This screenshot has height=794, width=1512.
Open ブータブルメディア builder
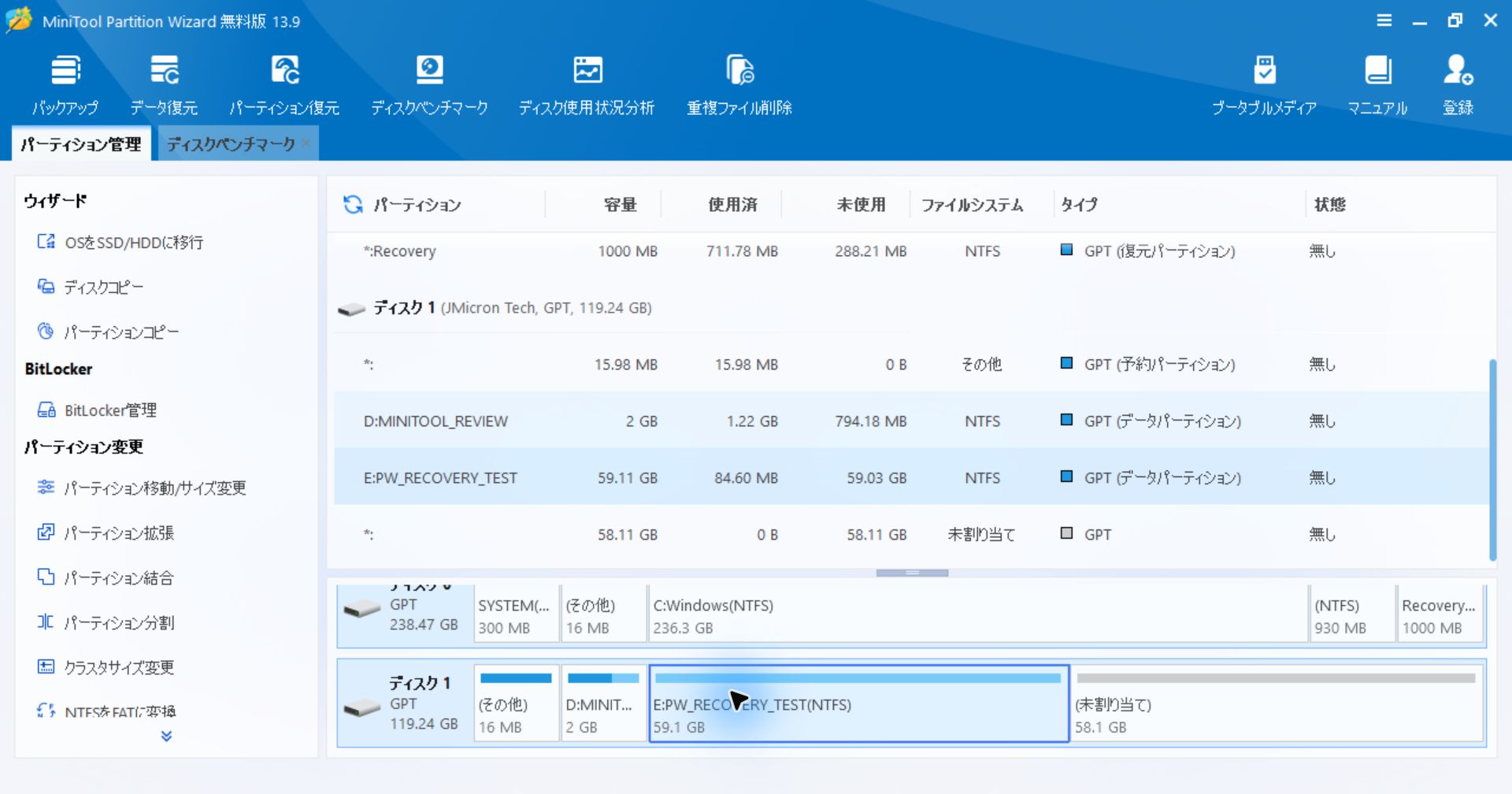coord(1264,85)
